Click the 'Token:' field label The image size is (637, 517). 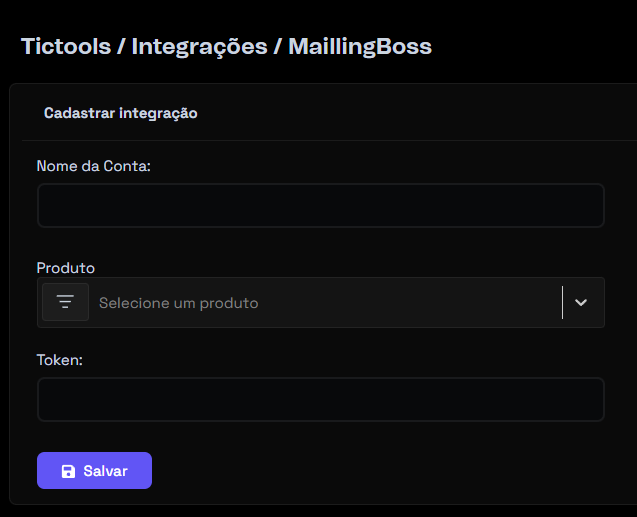click(x=59, y=360)
